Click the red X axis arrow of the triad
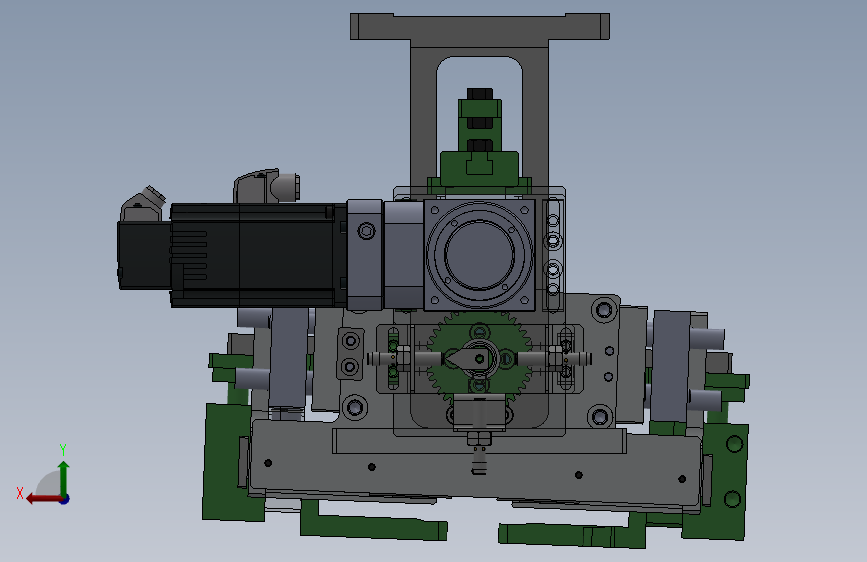The height and width of the screenshot is (562, 867). (x=44, y=499)
